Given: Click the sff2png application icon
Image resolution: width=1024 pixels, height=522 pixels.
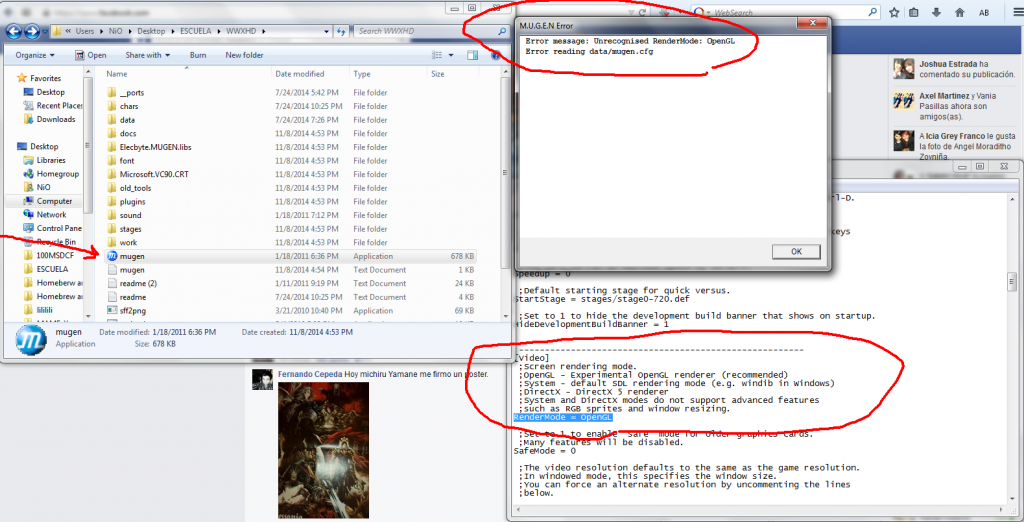Looking at the screenshot, I should pyautogui.click(x=112, y=311).
